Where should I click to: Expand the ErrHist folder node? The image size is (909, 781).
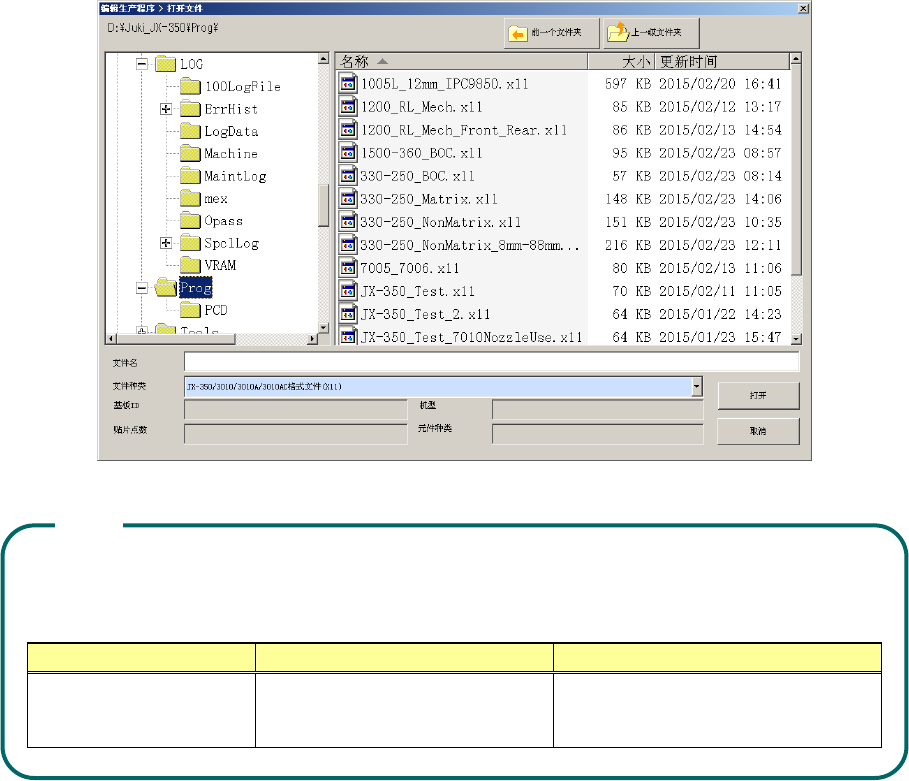tap(166, 109)
